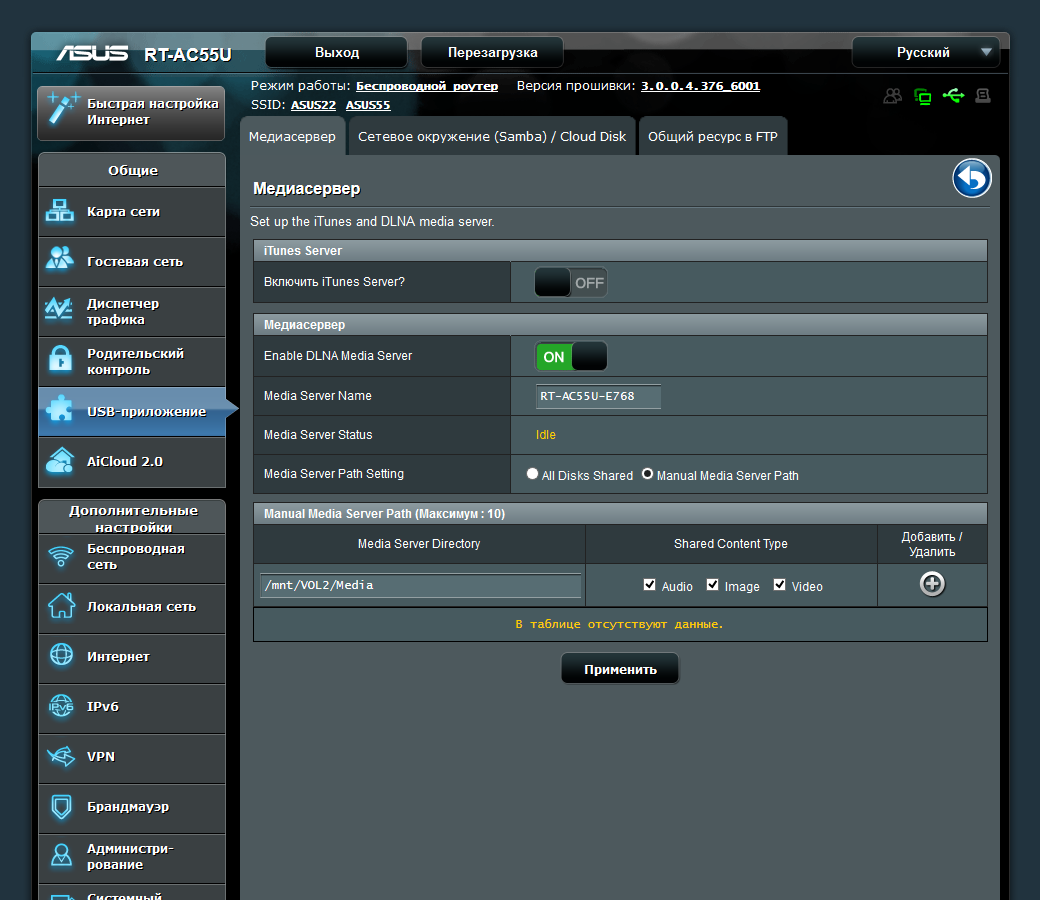Toggle the iTunes Server switch on
The height and width of the screenshot is (900, 1040).
point(571,283)
